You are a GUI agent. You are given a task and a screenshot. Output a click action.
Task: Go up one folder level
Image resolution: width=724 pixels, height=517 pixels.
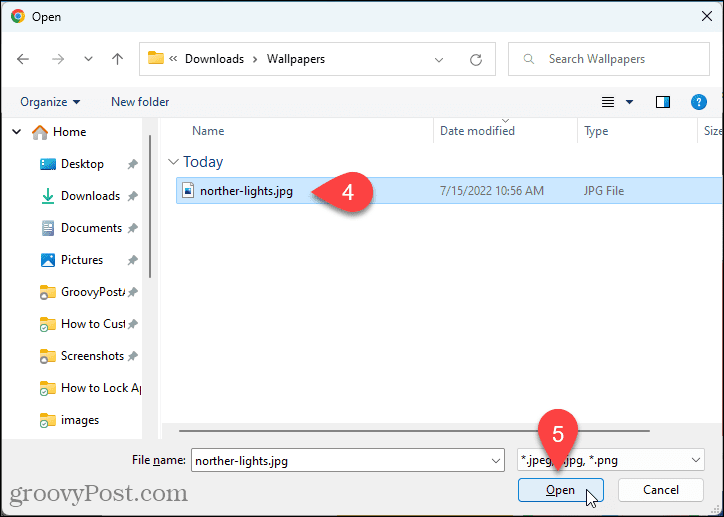pyautogui.click(x=117, y=59)
